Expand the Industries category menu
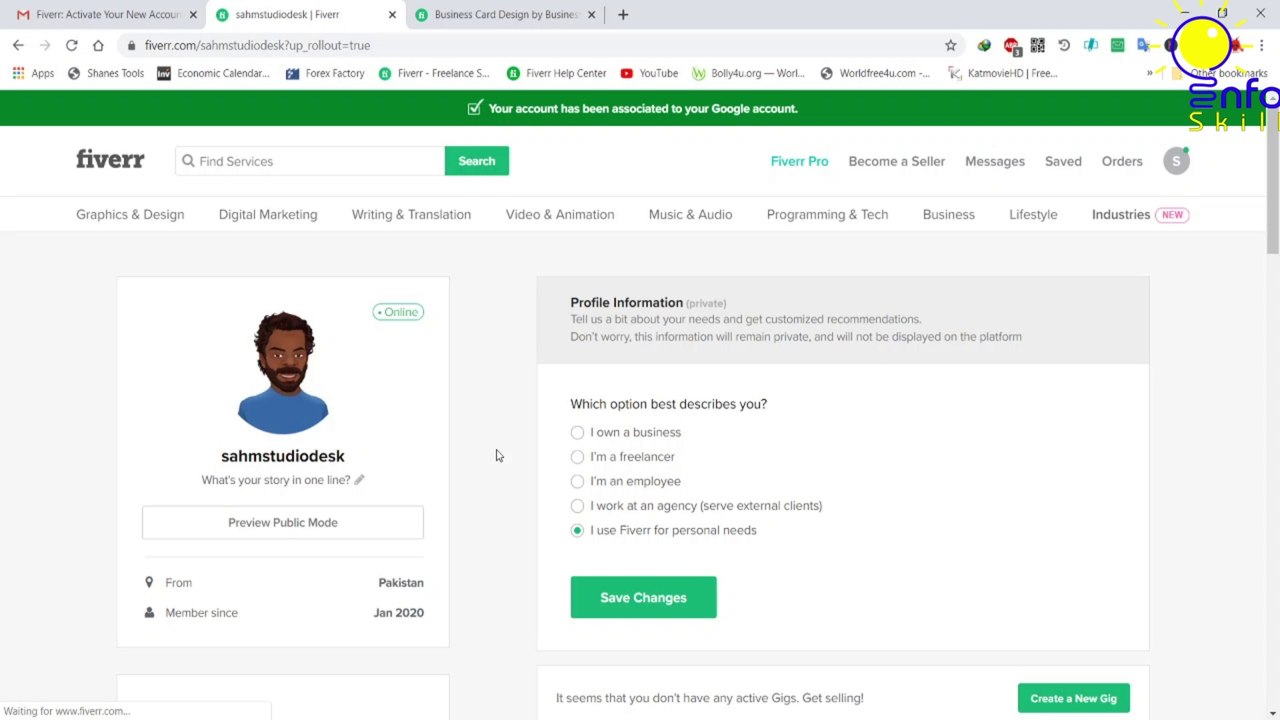 [x=1121, y=214]
